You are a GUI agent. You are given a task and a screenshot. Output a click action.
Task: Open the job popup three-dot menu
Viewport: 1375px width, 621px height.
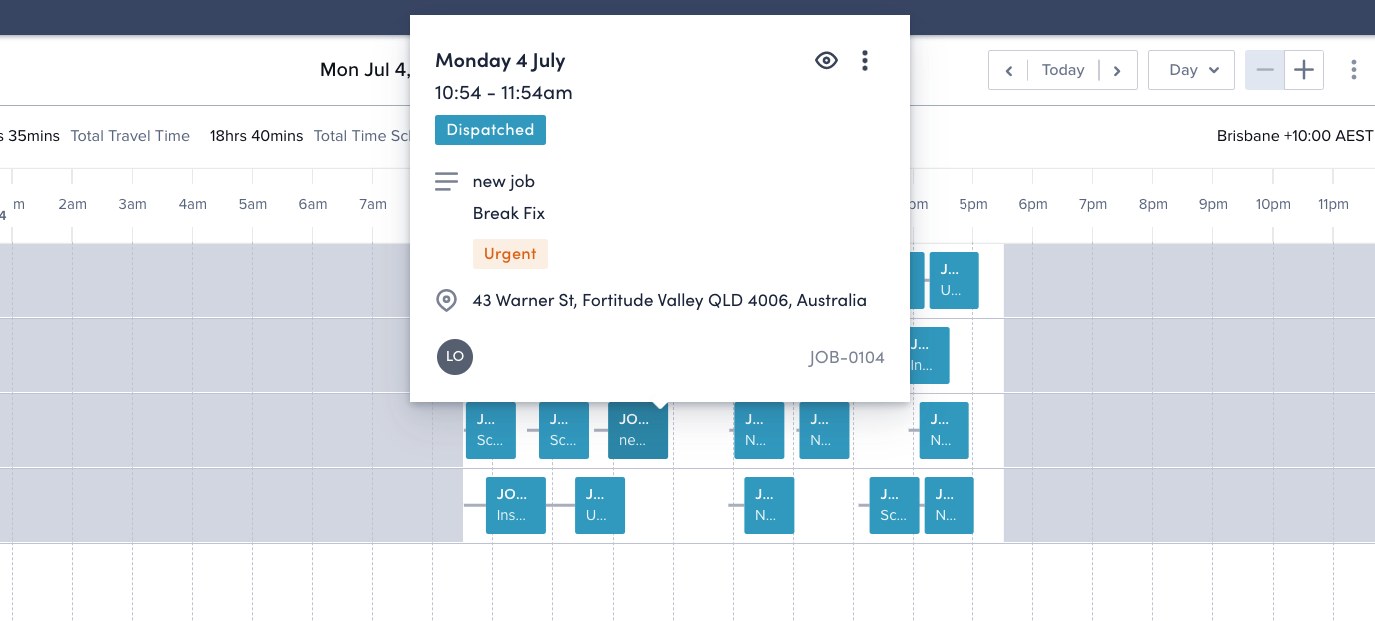point(865,61)
